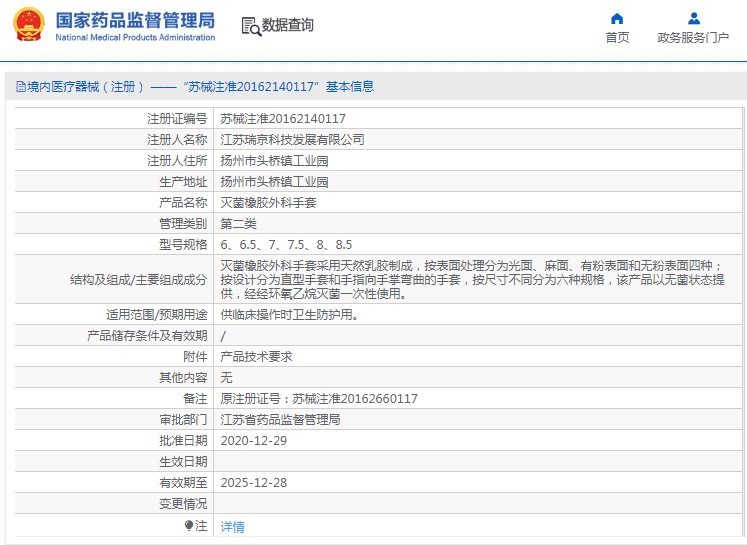Viewport: 747px width, 545px height.
Task: Click the 其他内容 label
Action: pos(183,378)
